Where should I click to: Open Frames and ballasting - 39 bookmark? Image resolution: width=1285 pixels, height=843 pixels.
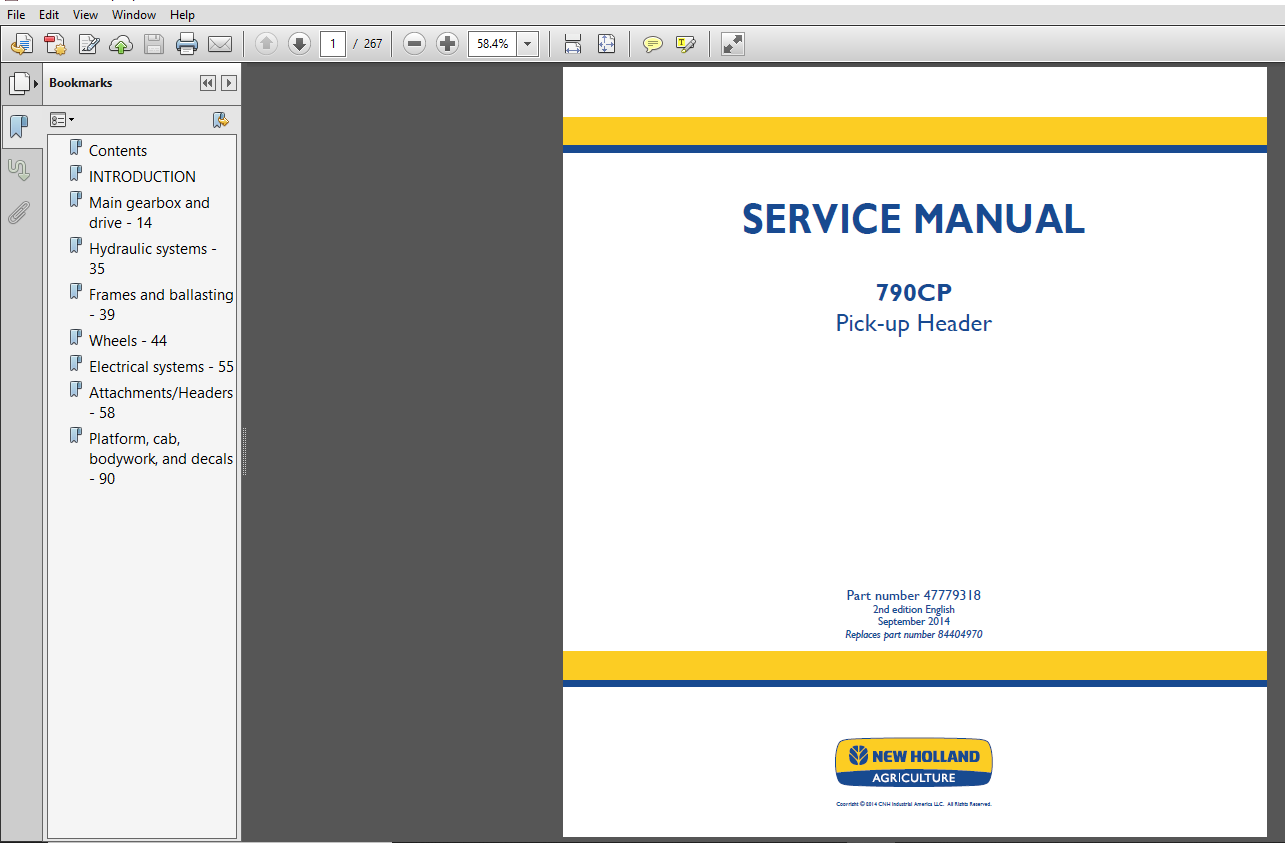coord(161,305)
